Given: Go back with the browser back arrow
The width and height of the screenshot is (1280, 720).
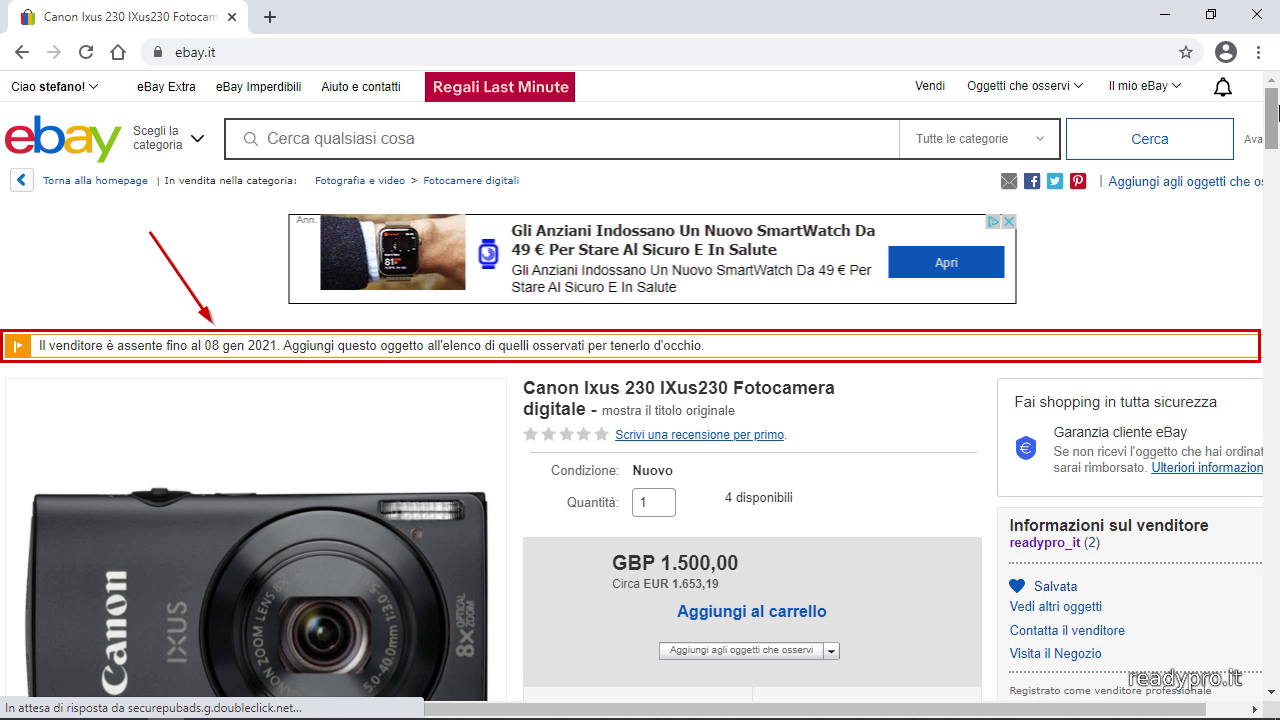Looking at the screenshot, I should [x=22, y=52].
